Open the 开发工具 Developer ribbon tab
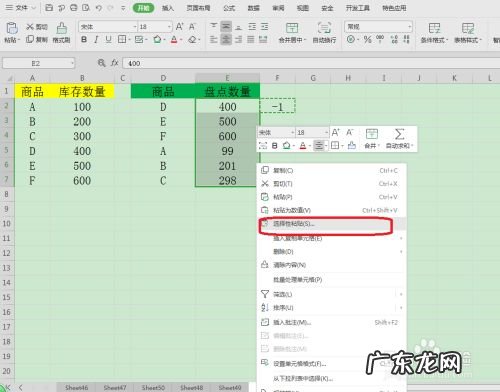The image size is (500, 392). point(357,8)
